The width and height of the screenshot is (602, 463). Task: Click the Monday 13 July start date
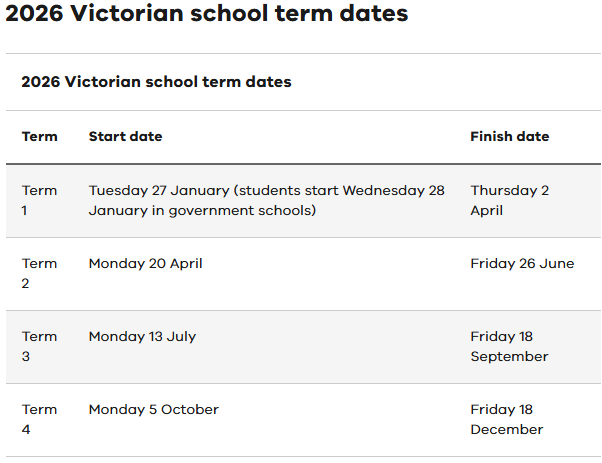[142, 337]
